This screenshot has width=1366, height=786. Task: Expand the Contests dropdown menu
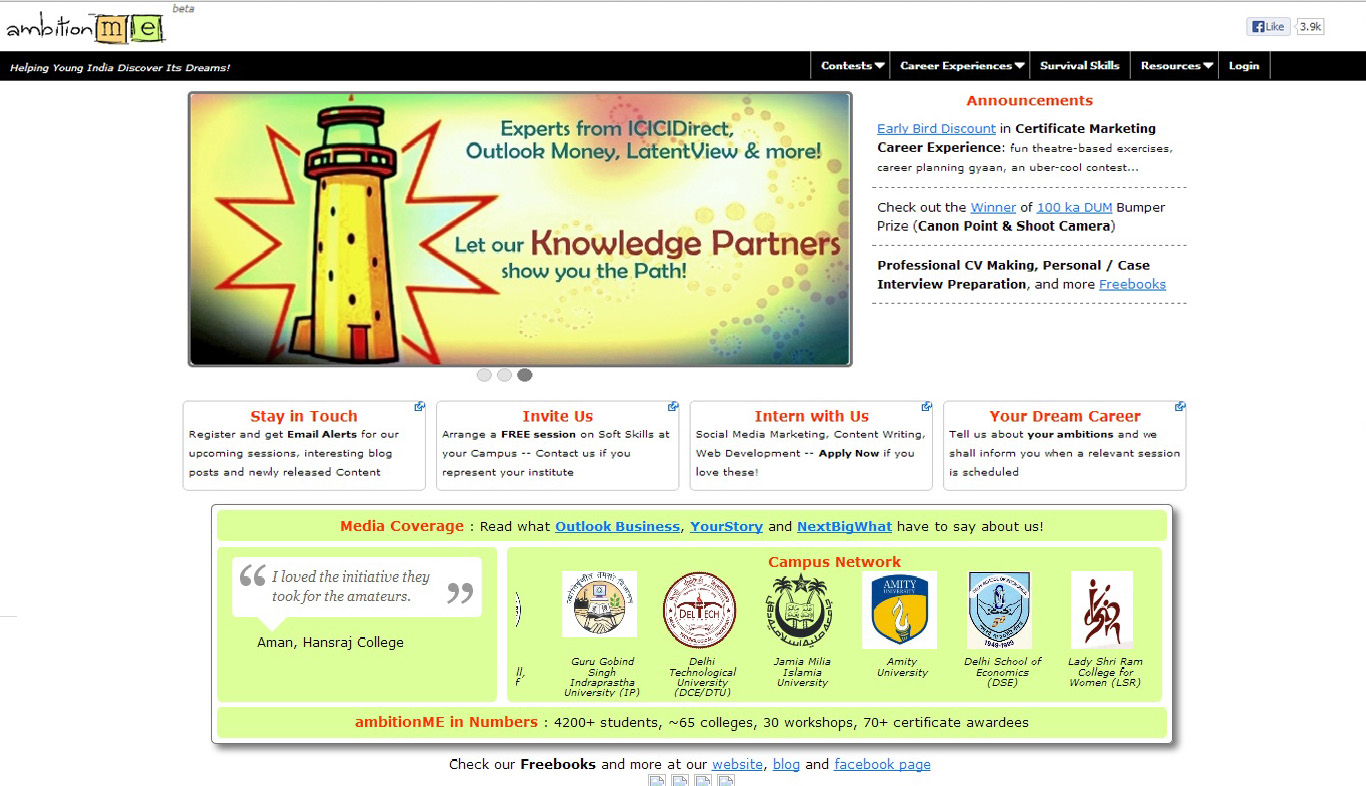pyautogui.click(x=852, y=66)
